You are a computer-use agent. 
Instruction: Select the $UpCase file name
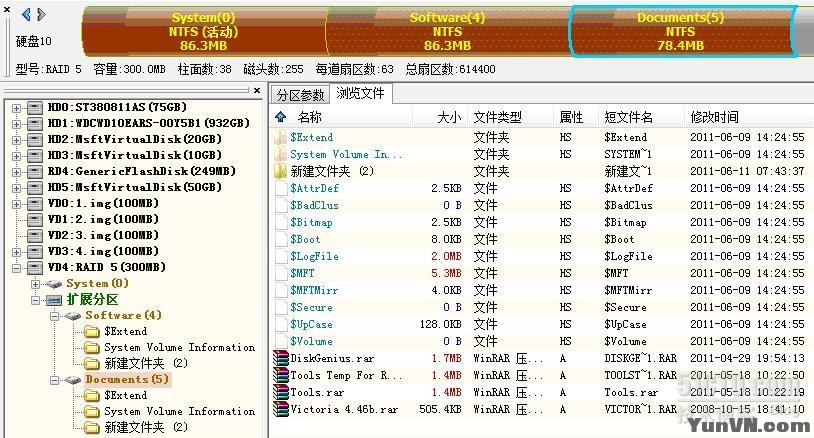pyautogui.click(x=311, y=324)
